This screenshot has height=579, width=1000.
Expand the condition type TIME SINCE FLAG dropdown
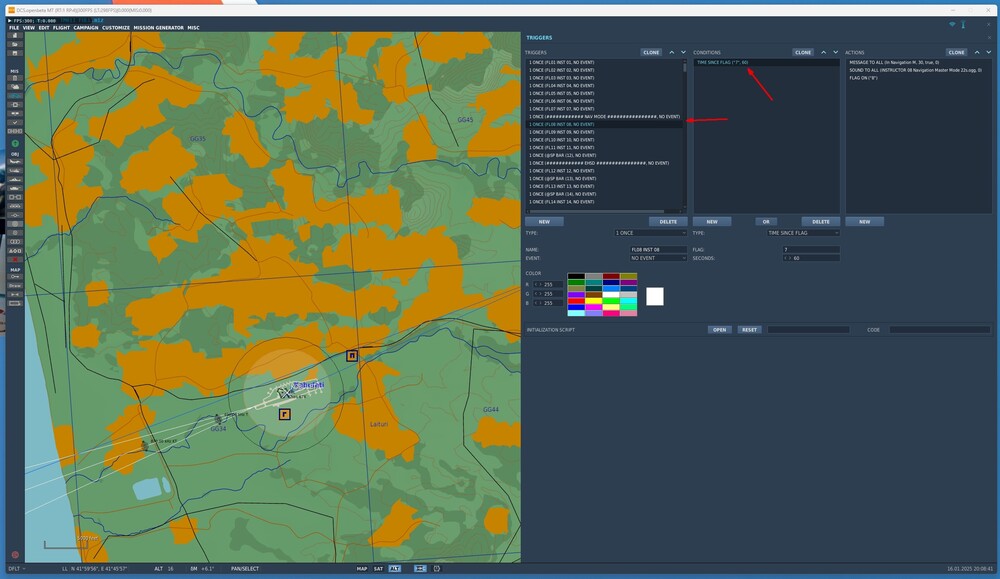point(803,233)
